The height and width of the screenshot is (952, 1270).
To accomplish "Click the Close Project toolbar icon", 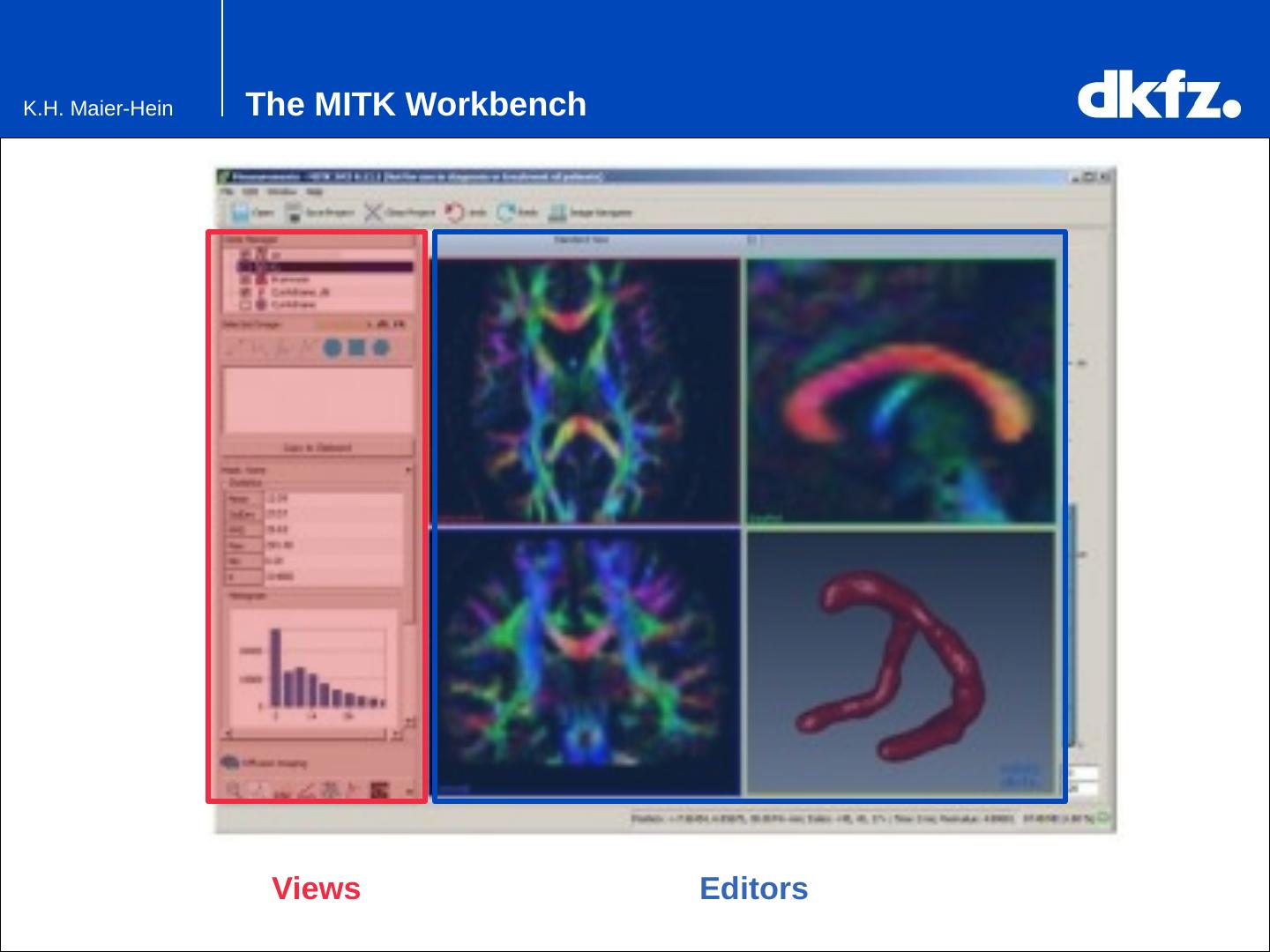I will [374, 212].
